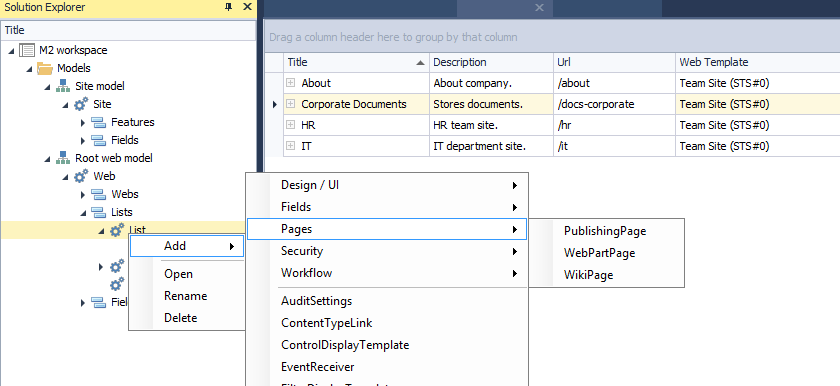Open the Workflow submenu
This screenshot has width=840, height=386.
click(x=387, y=273)
